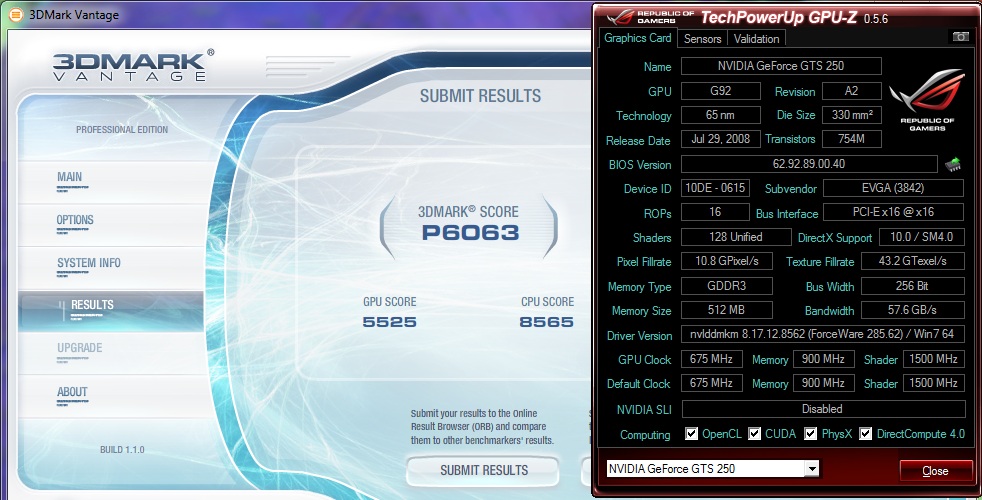Click the GPU-Z Close button
Screen dimensions: 982x500
[x=934, y=471]
